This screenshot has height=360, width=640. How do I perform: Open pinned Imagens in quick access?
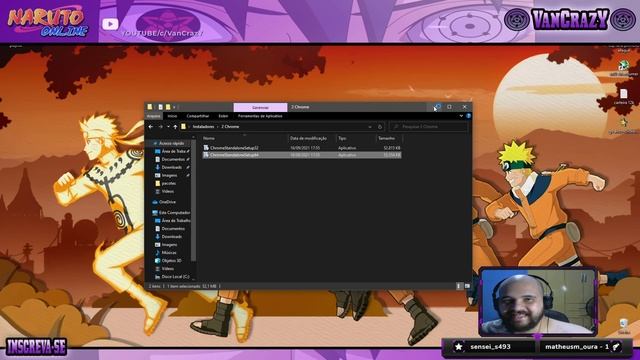point(169,176)
